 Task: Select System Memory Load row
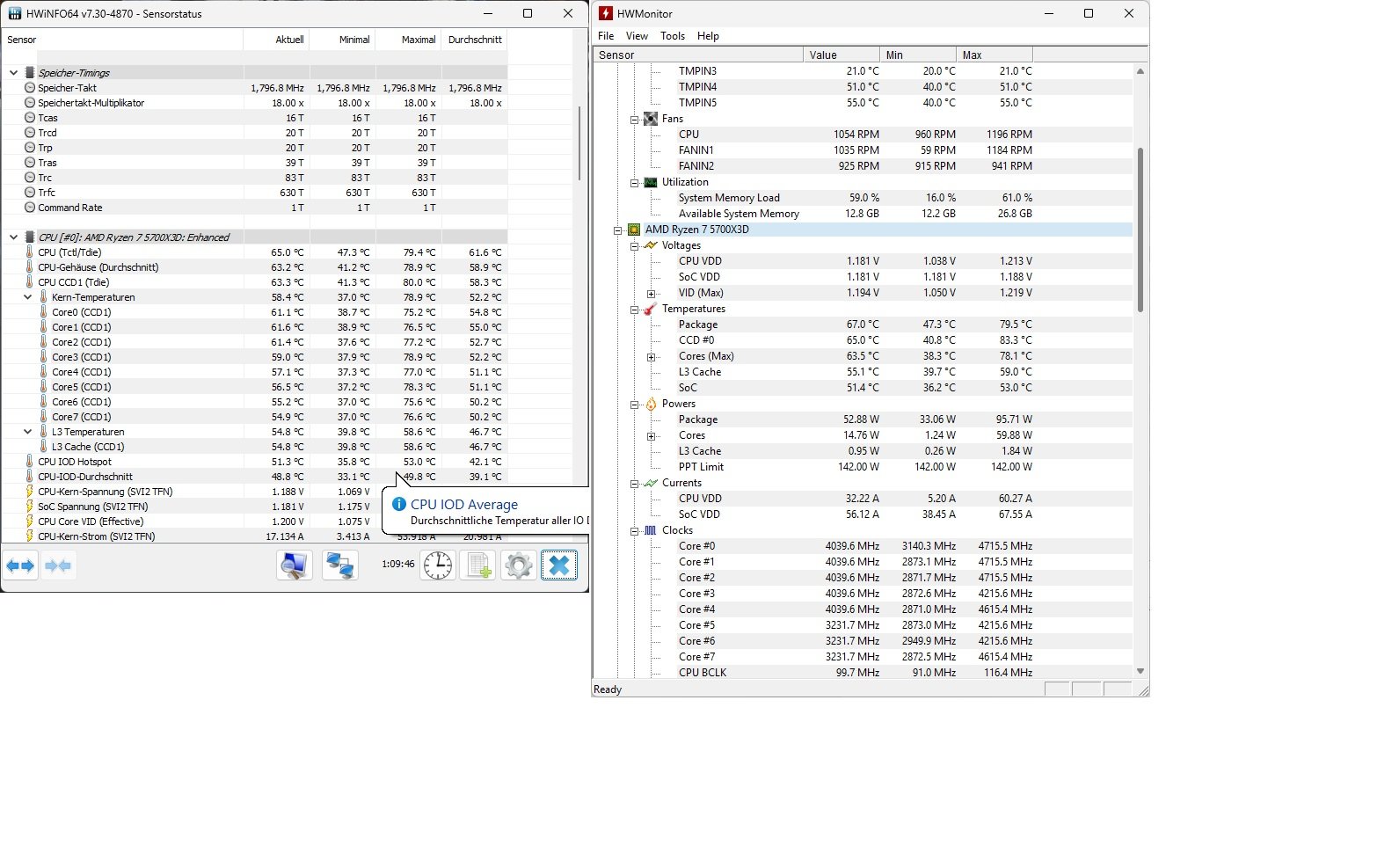[863, 198]
